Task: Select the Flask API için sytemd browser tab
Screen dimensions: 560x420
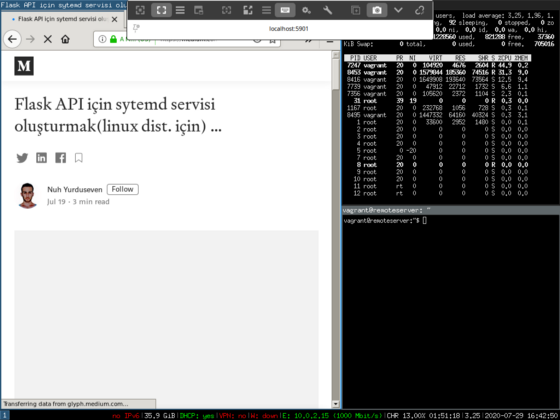Action: tap(63, 19)
